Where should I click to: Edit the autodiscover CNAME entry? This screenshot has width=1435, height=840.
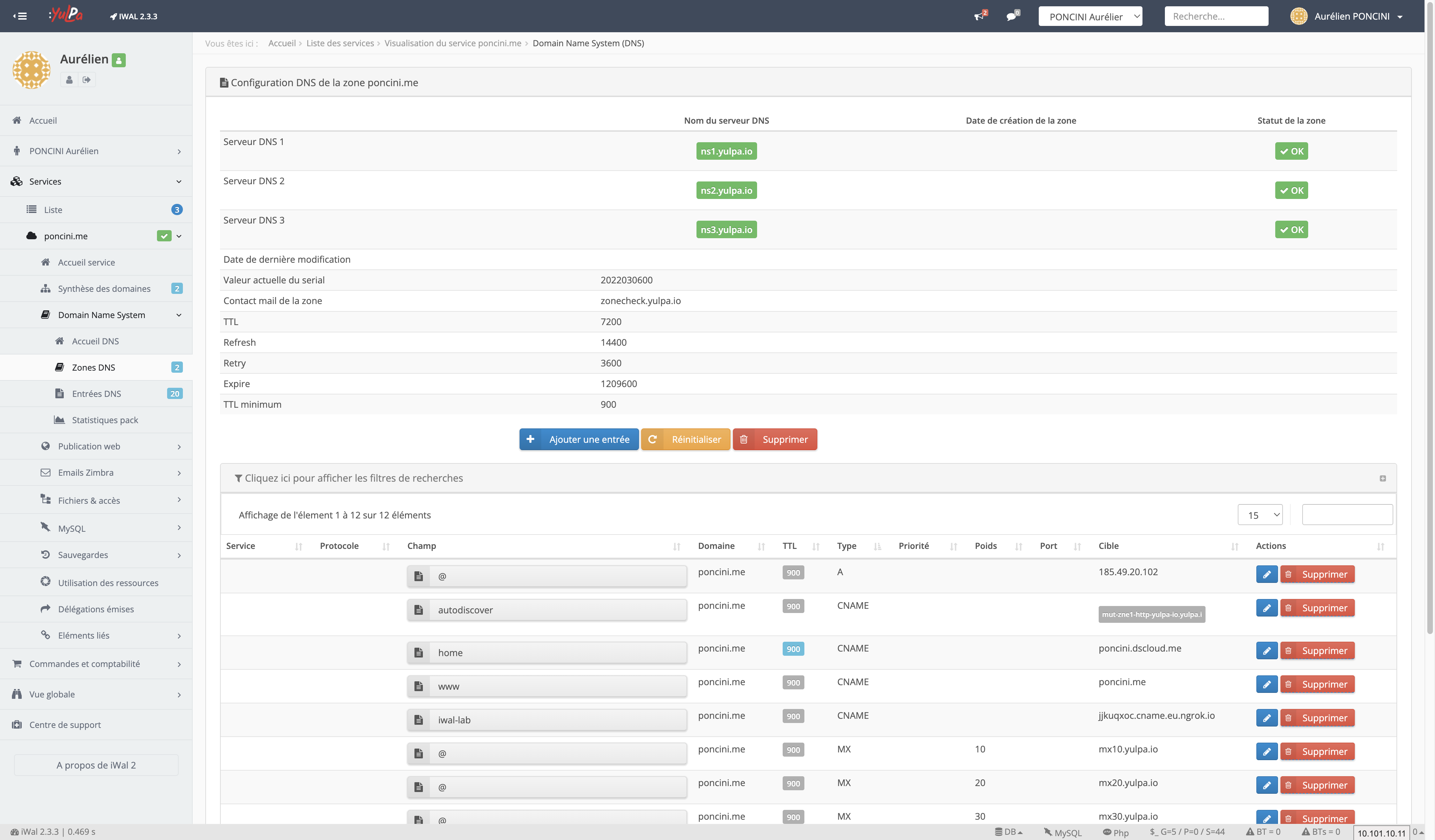pyautogui.click(x=1266, y=608)
